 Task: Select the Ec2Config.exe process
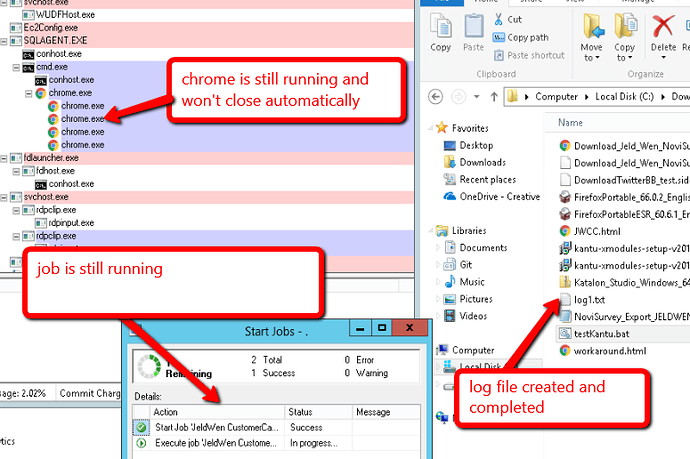(51, 28)
